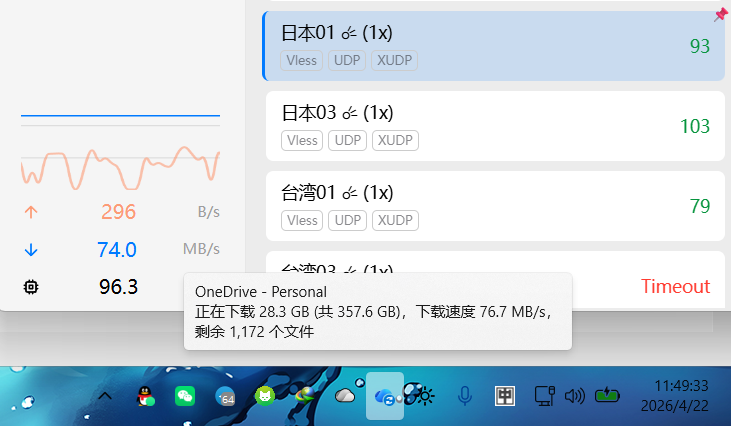Click the Vless tag under 台湾01
The height and width of the screenshot is (426, 731).
[x=302, y=220]
